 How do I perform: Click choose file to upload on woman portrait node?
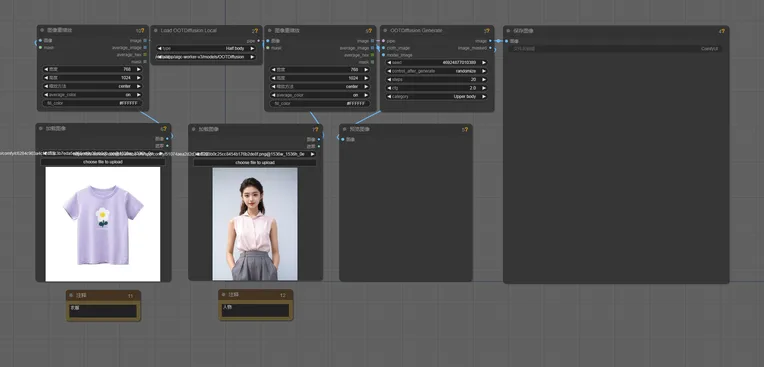(254, 162)
